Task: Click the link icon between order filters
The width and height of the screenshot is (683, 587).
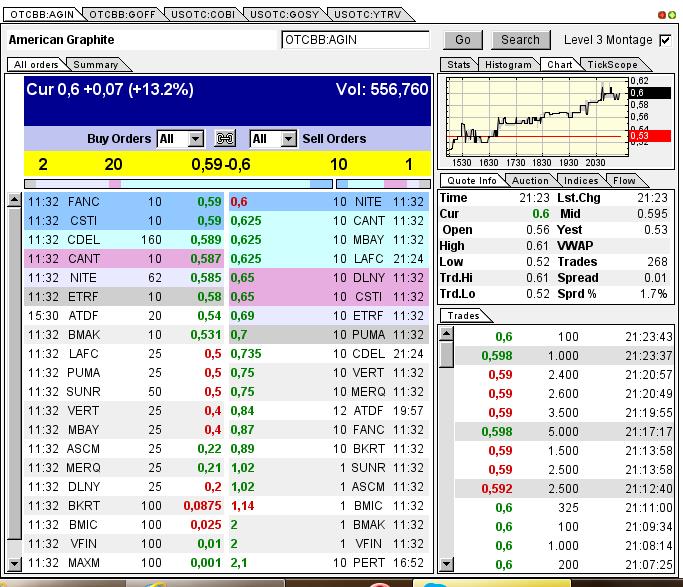Action: click(x=225, y=139)
